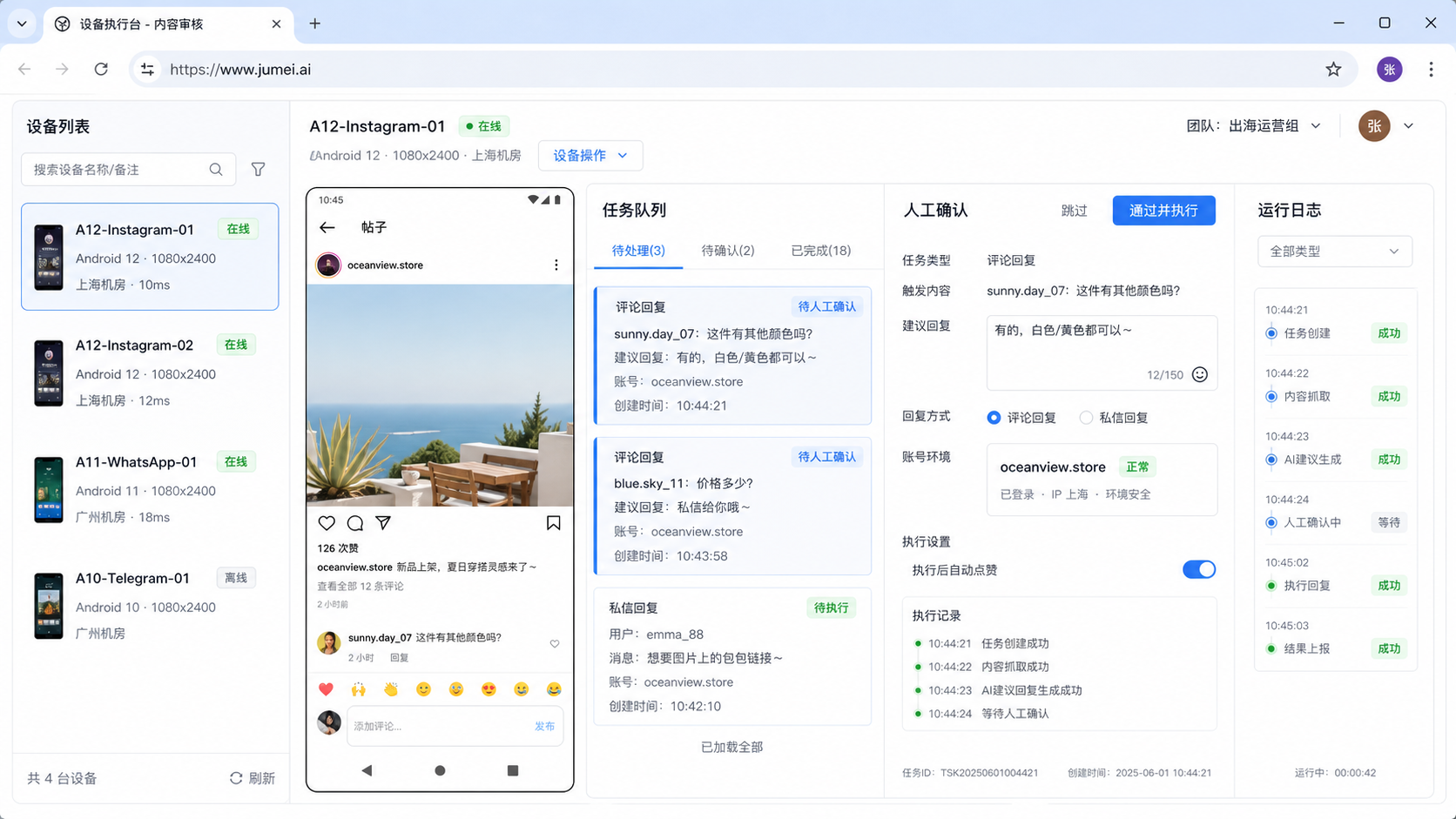
Task: Turn off the auto-like after execution switch
Action: pos(1199,569)
